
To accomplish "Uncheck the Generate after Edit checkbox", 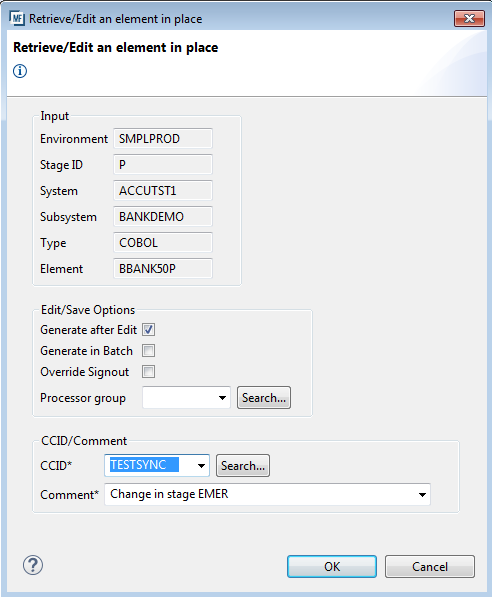I will tap(149, 330).
